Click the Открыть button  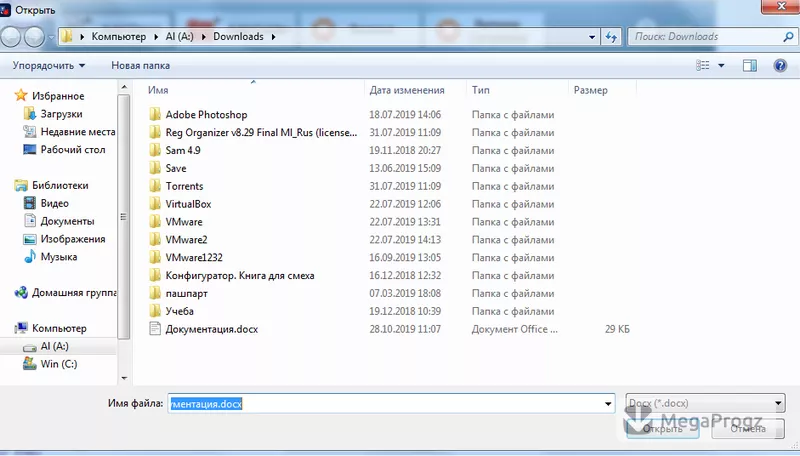click(662, 428)
